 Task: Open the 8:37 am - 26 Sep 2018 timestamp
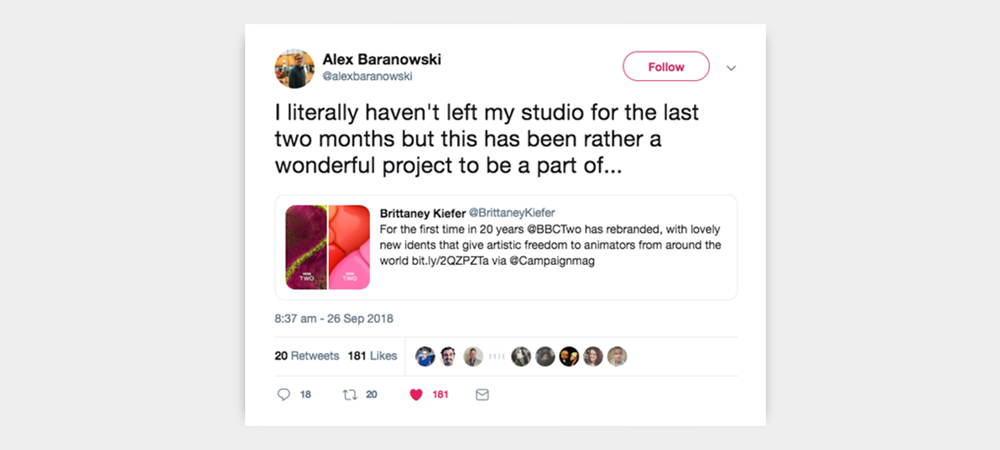(334, 319)
